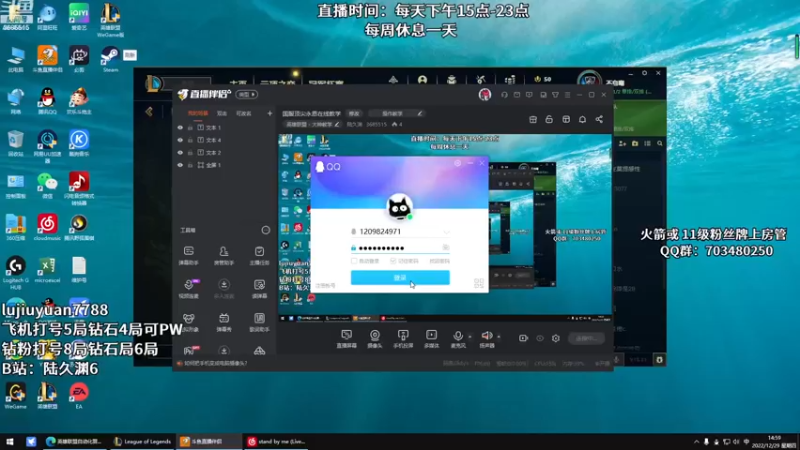Screen dimensions: 800x450
Task: Toggle the lock on the 全屏 1 layer
Action: pos(190,165)
